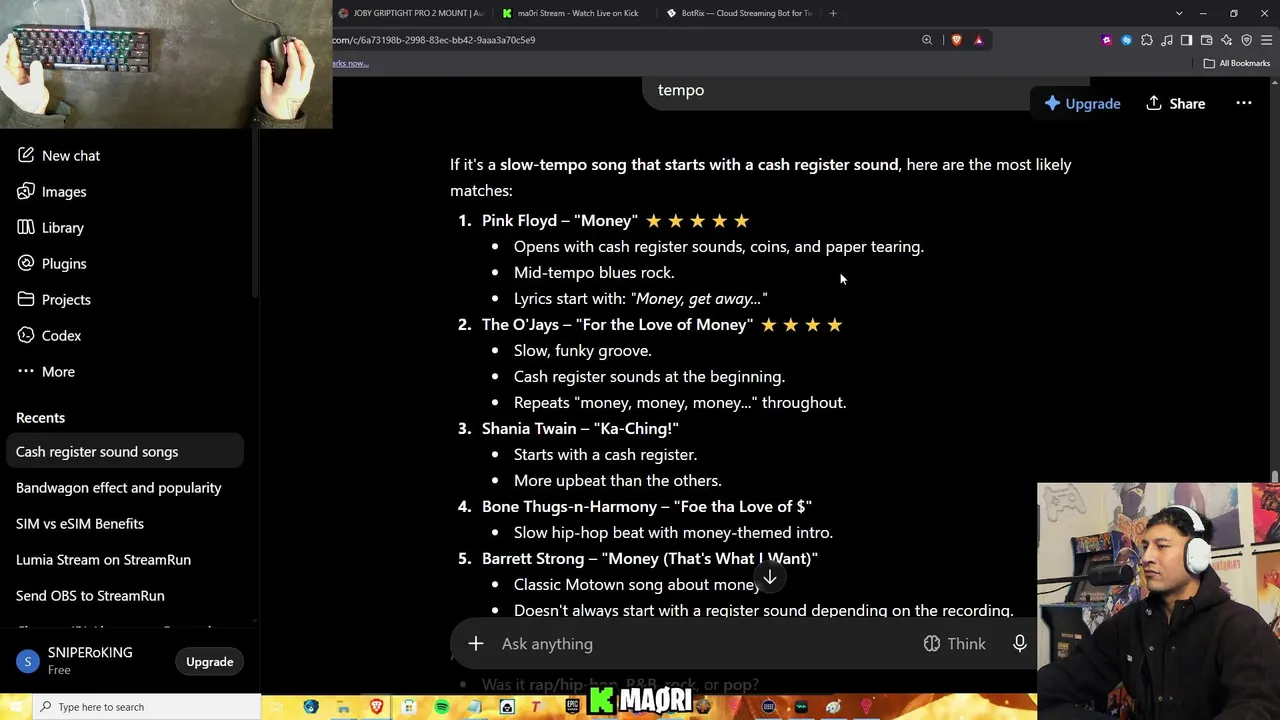Screen dimensions: 1280x720
Task: Open the tab search dropdown chevron
Action: [1179, 13]
